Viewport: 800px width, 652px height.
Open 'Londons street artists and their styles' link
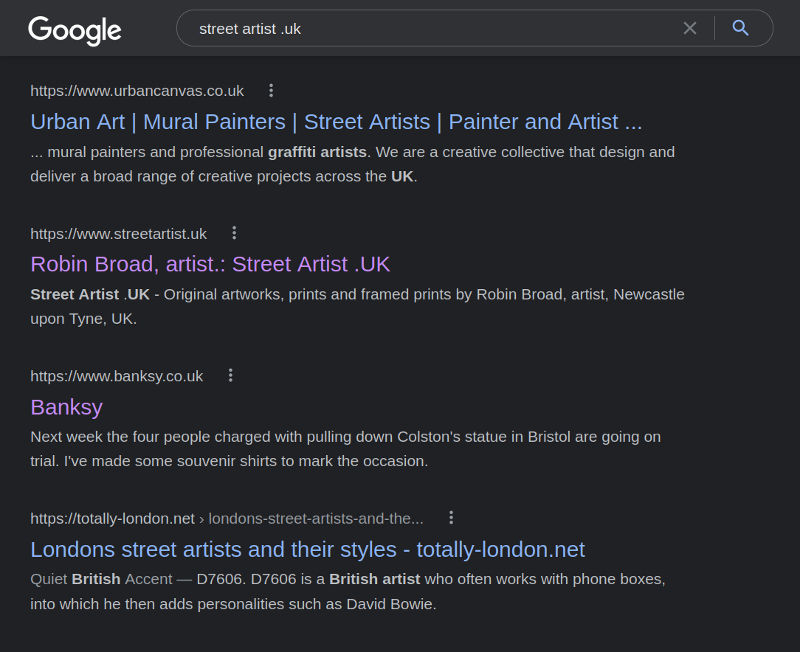308,549
